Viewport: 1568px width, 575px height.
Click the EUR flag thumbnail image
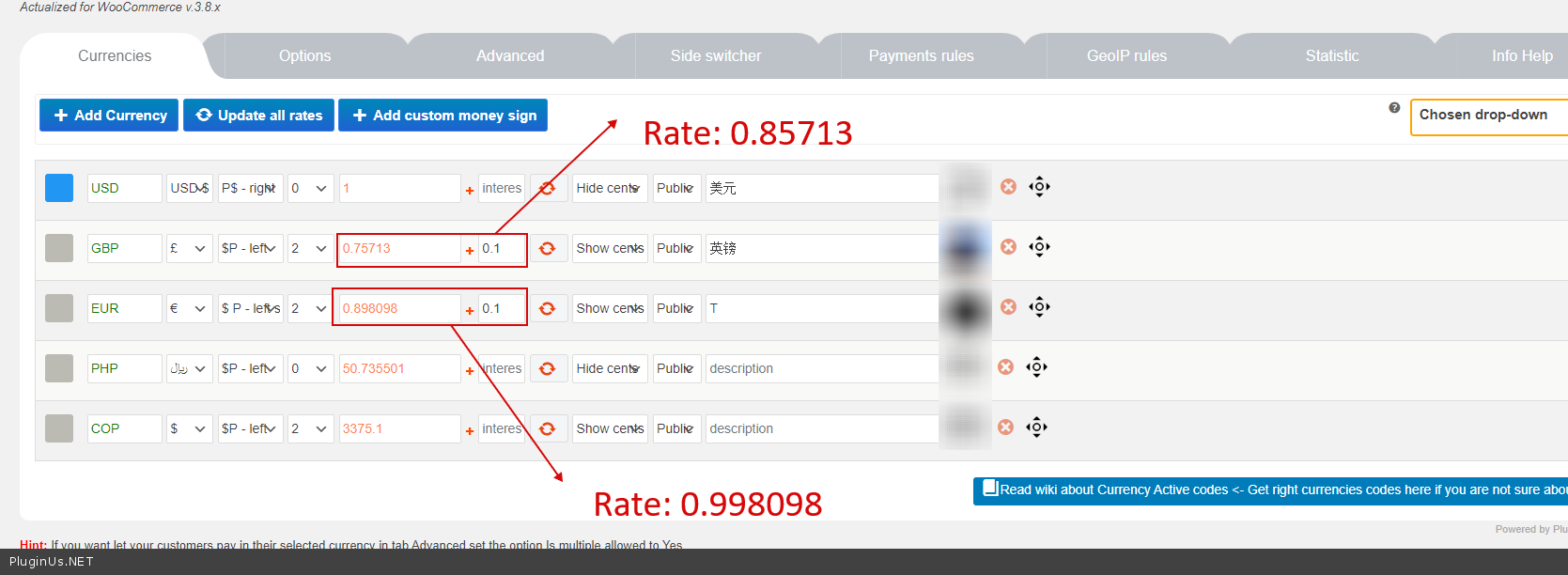(x=965, y=309)
